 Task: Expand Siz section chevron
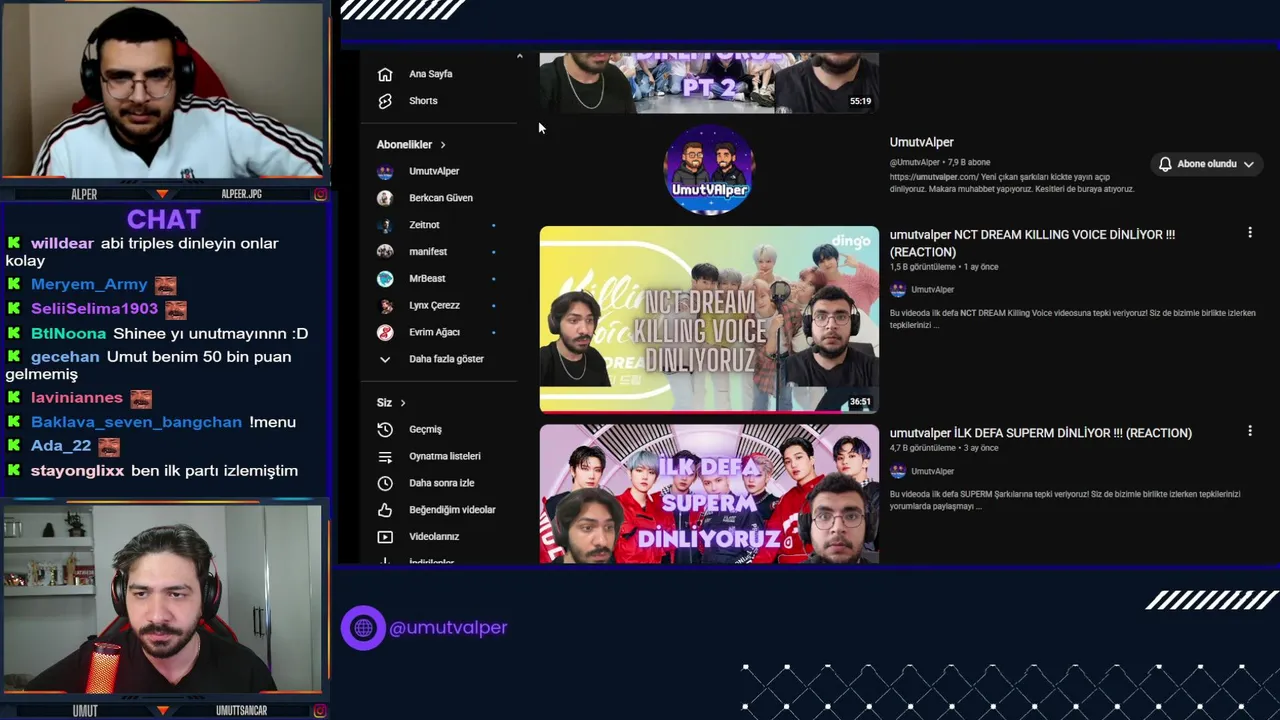402,403
